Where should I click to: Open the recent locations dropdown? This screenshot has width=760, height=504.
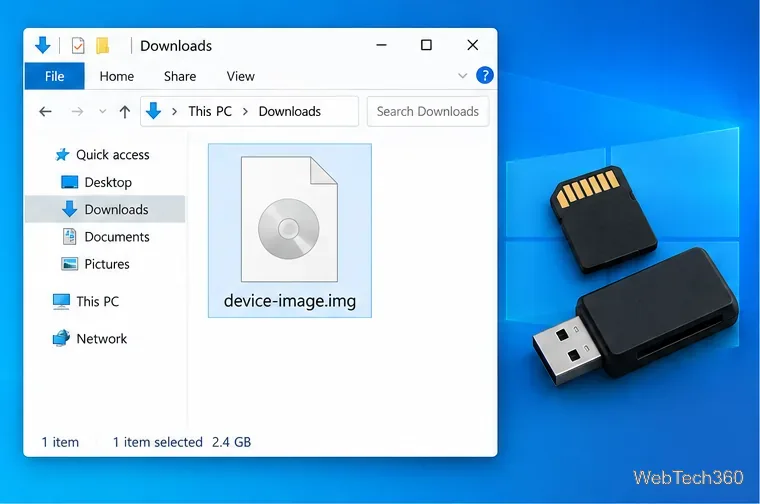(x=102, y=111)
